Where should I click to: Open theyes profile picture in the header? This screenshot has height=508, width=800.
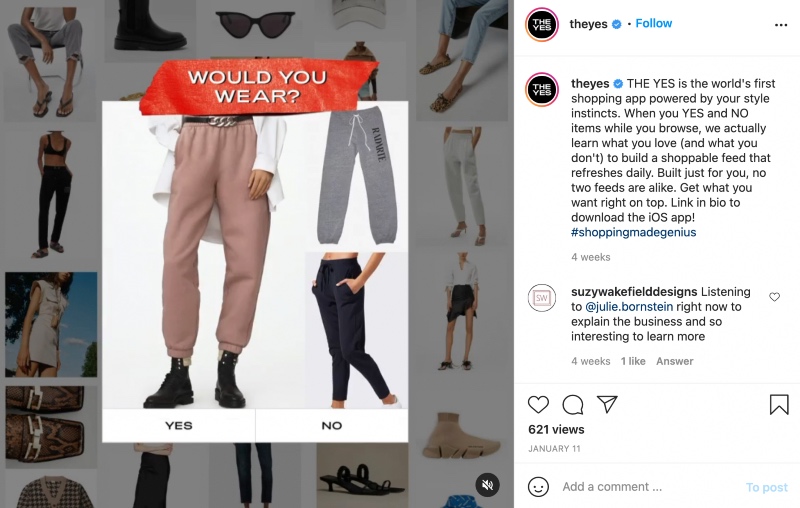[x=542, y=24]
